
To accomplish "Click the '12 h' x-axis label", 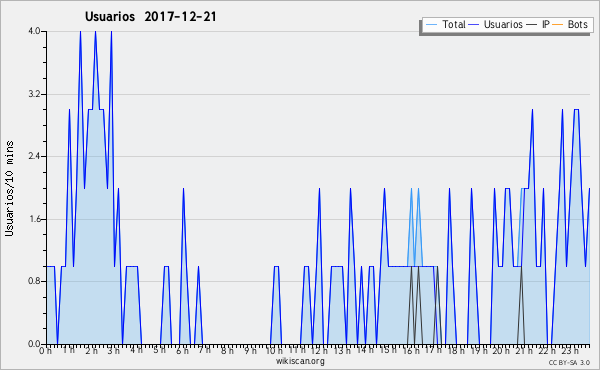I will (x=319, y=350).
